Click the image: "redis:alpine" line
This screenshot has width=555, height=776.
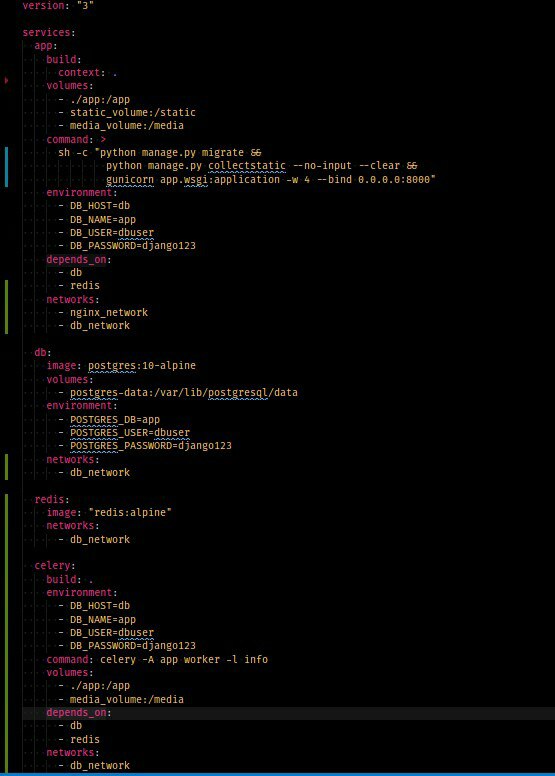(109, 512)
